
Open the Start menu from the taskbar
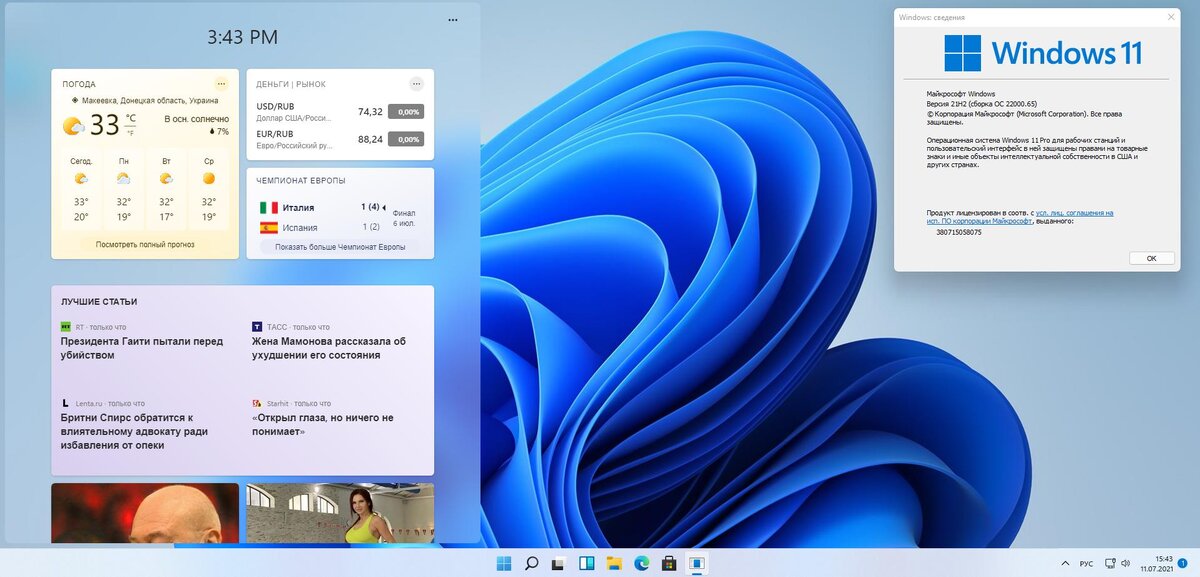(503, 563)
